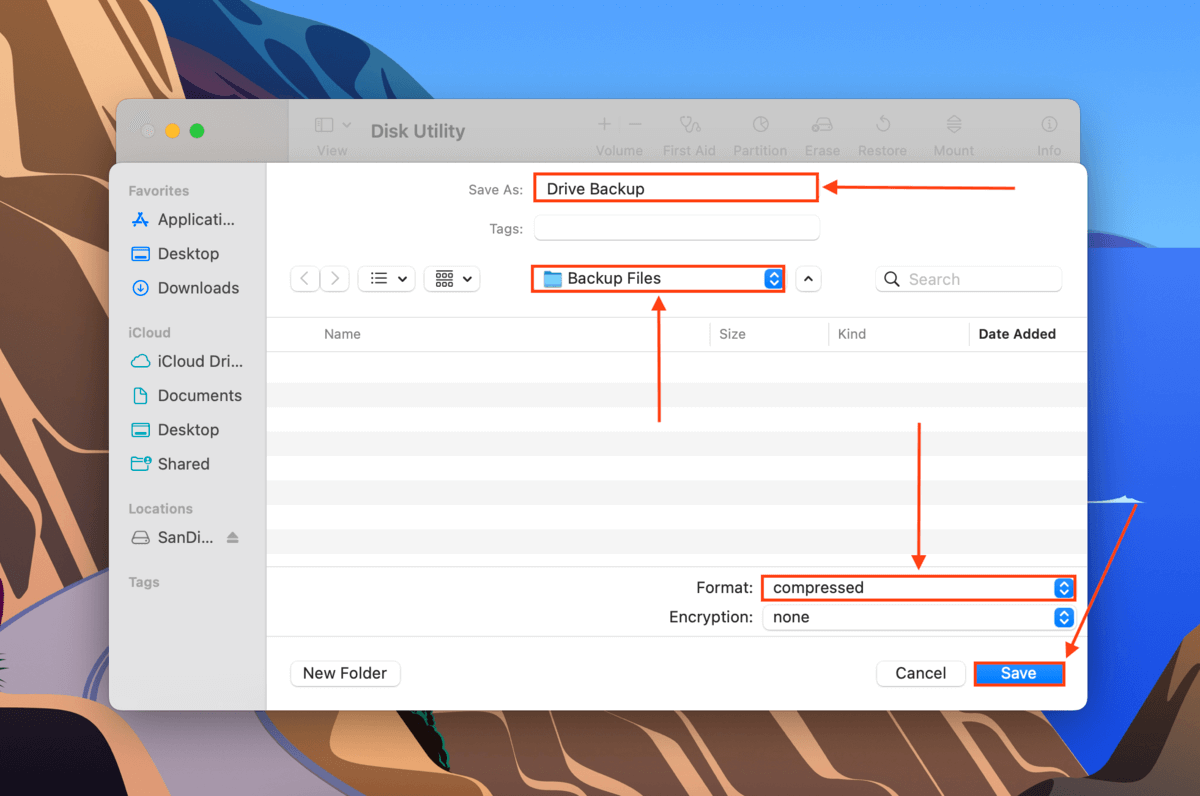Image resolution: width=1200 pixels, height=796 pixels.
Task: Minimize the Disk Utility window
Action: point(172,131)
